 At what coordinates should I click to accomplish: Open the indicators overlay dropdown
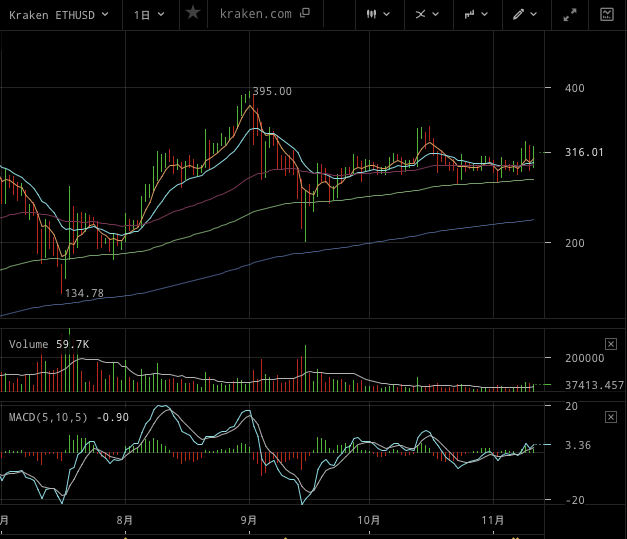pyautogui.click(x=427, y=14)
